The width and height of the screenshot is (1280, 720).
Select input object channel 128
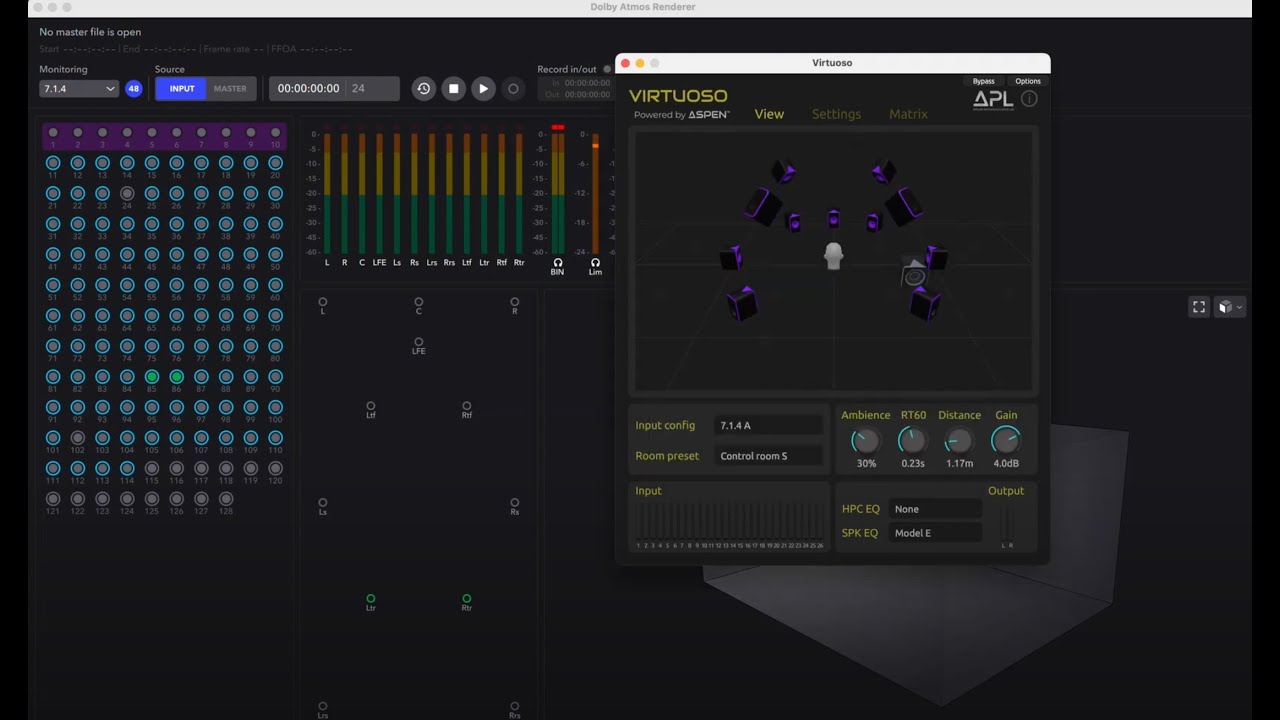(x=226, y=499)
